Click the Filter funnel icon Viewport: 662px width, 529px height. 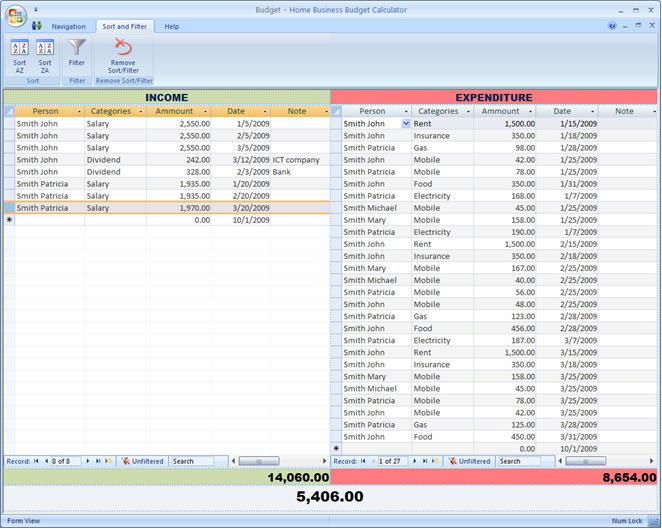[77, 46]
